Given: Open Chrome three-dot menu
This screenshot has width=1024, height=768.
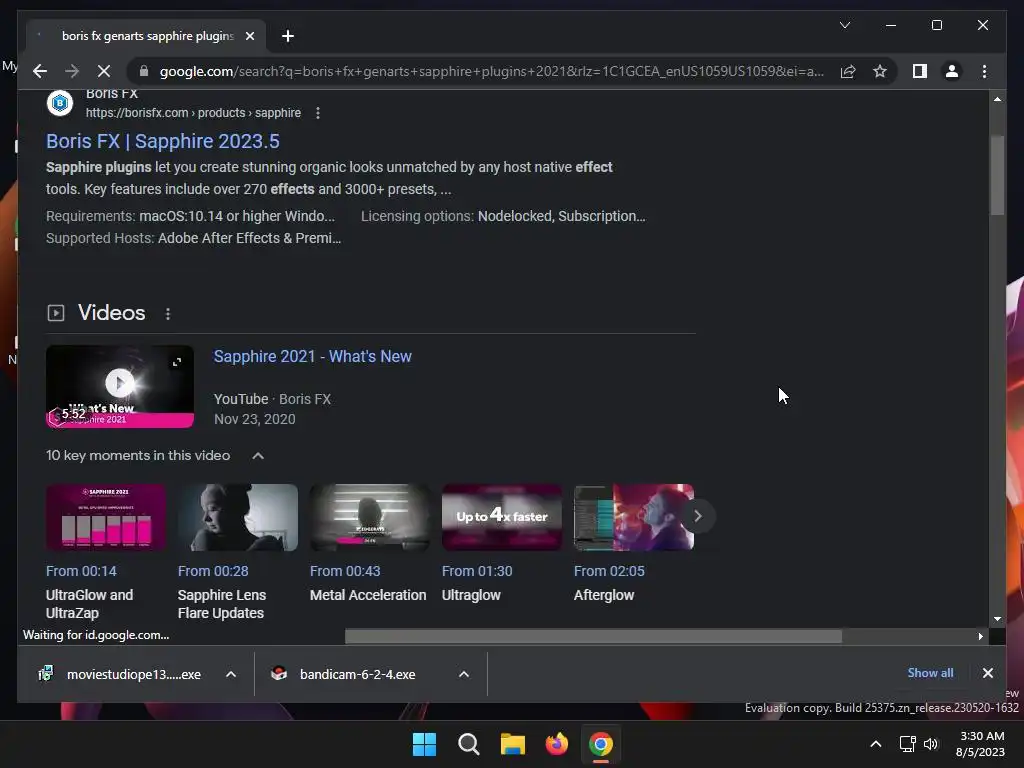Looking at the screenshot, I should click(x=984, y=71).
